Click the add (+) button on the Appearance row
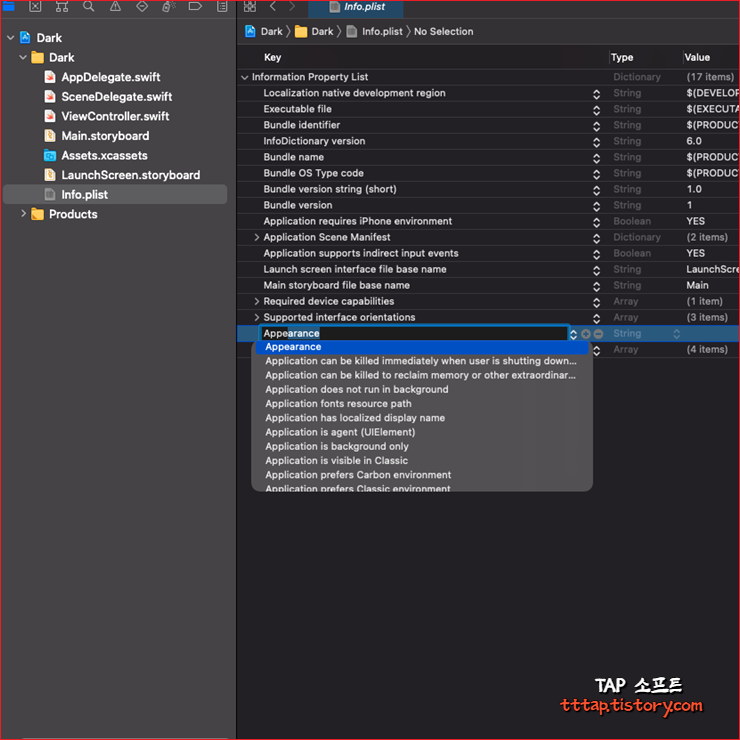 point(586,334)
